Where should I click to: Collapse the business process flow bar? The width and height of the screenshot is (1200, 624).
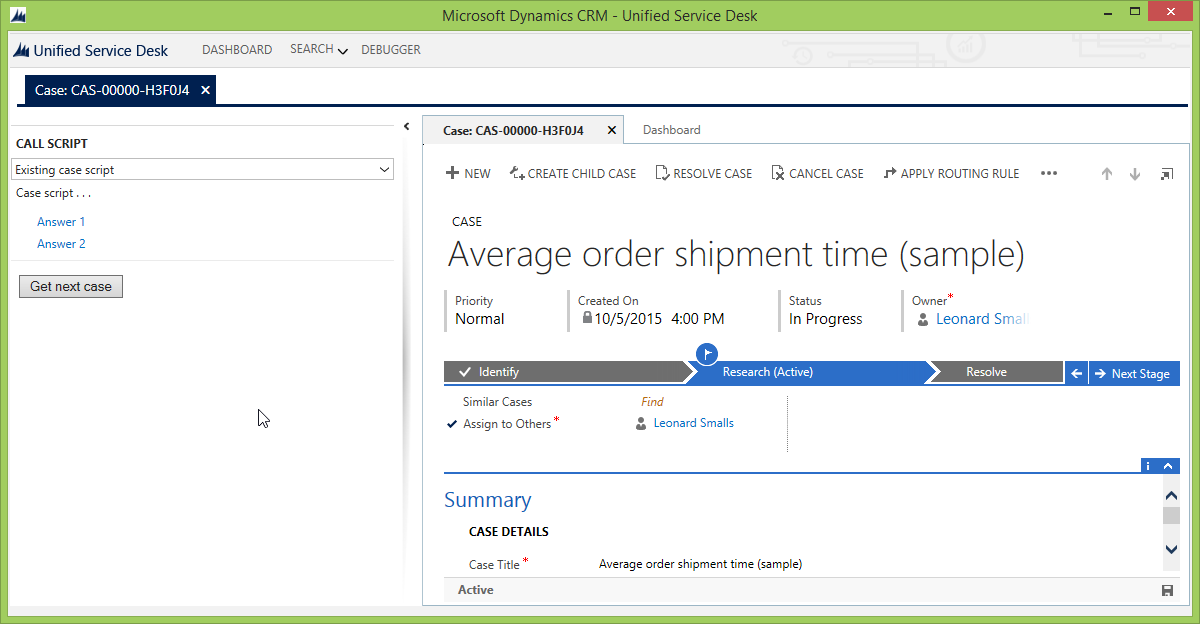point(1168,466)
